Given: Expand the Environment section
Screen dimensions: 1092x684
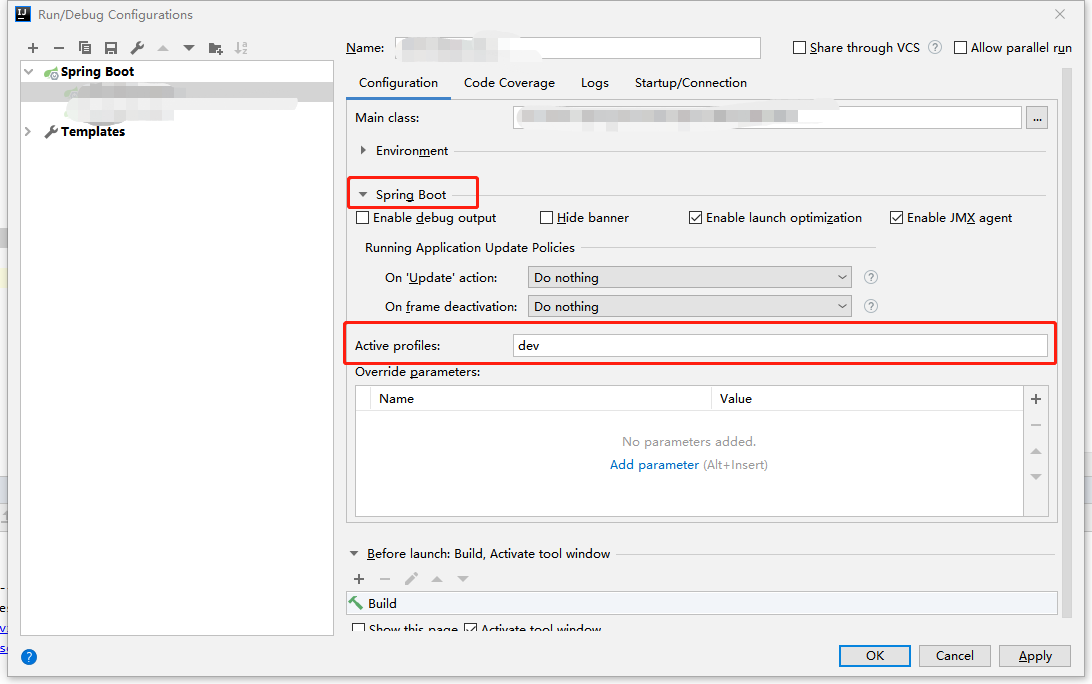Looking at the screenshot, I should click(364, 150).
